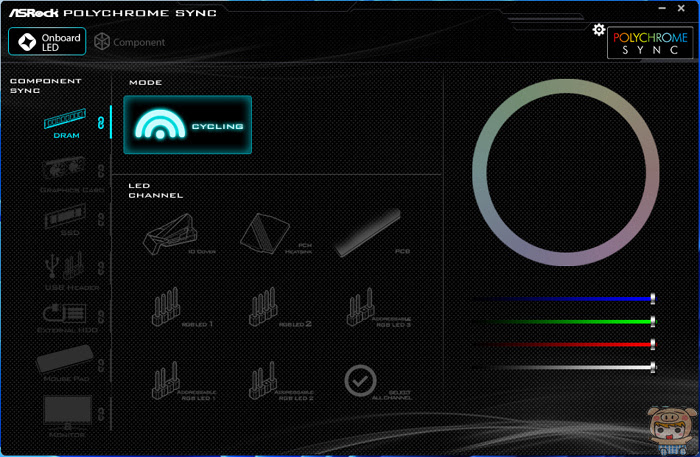Open settings via the gear icon
This screenshot has width=700, height=457.
click(x=599, y=30)
